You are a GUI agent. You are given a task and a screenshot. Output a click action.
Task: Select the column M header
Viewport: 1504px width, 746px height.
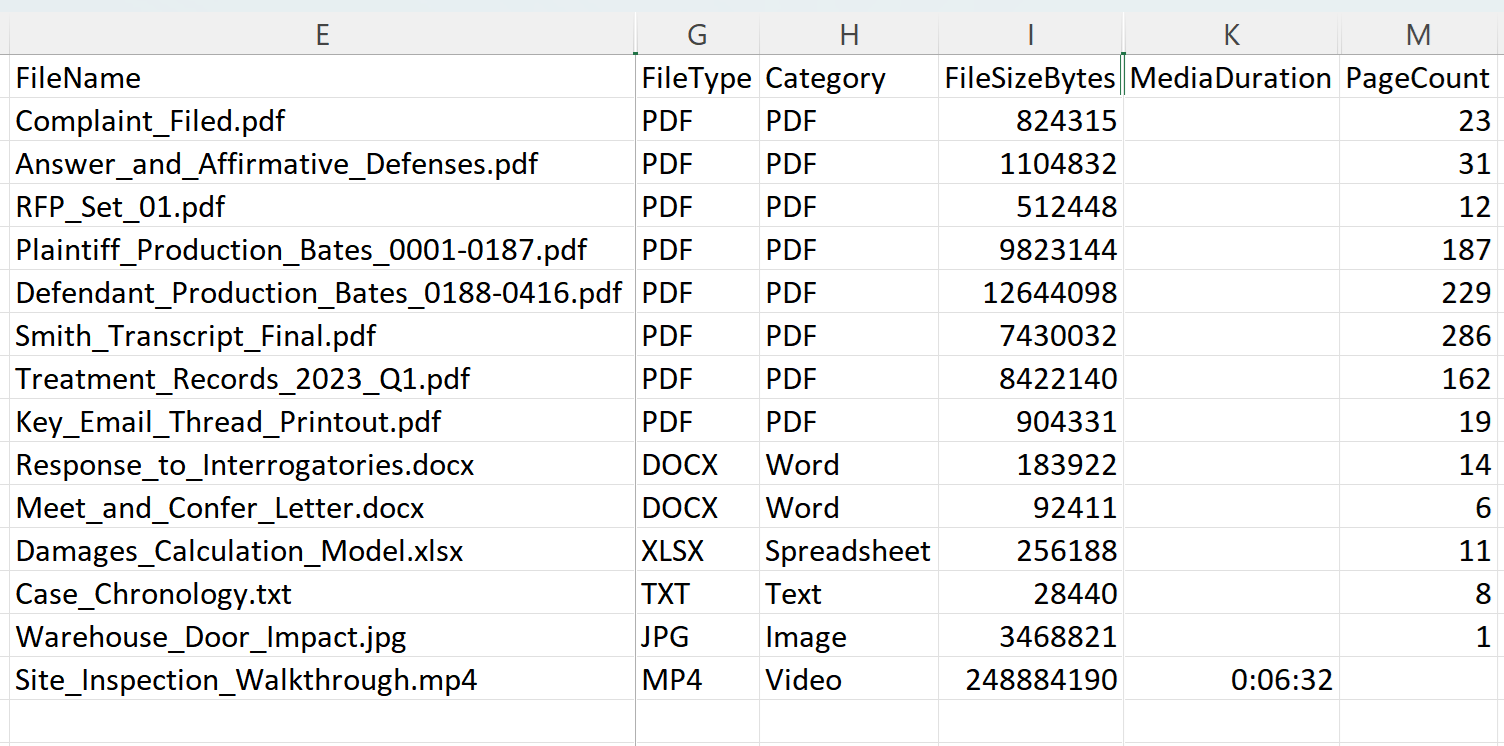point(1418,34)
